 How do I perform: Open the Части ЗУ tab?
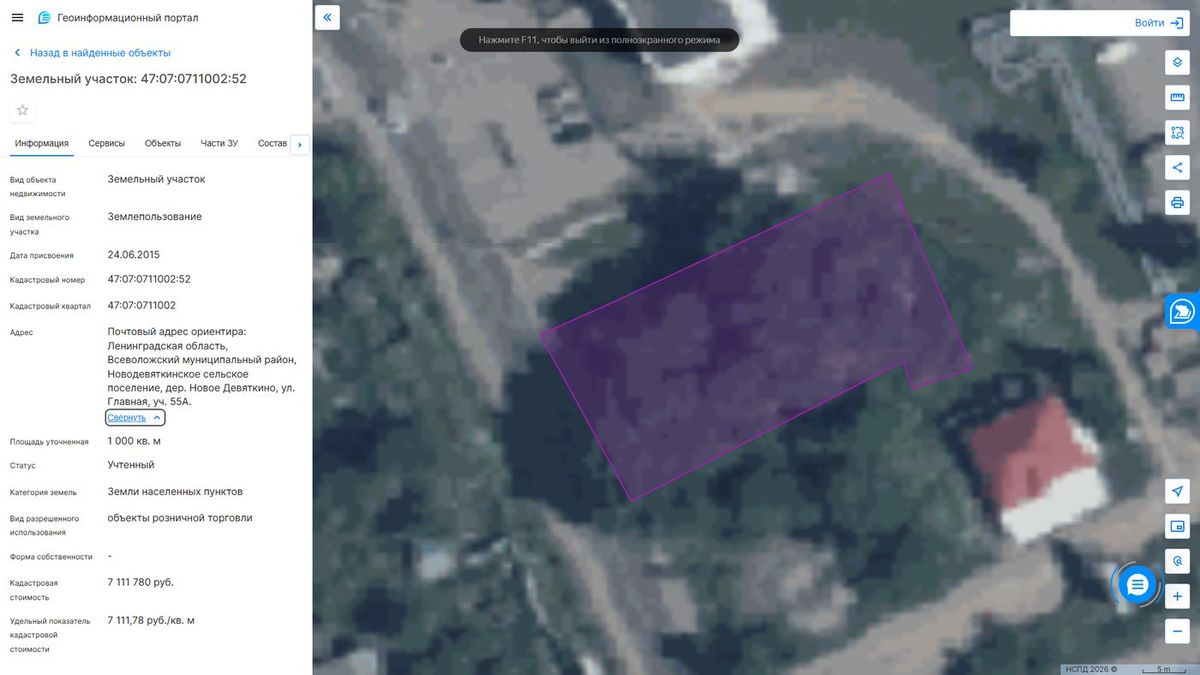(219, 143)
